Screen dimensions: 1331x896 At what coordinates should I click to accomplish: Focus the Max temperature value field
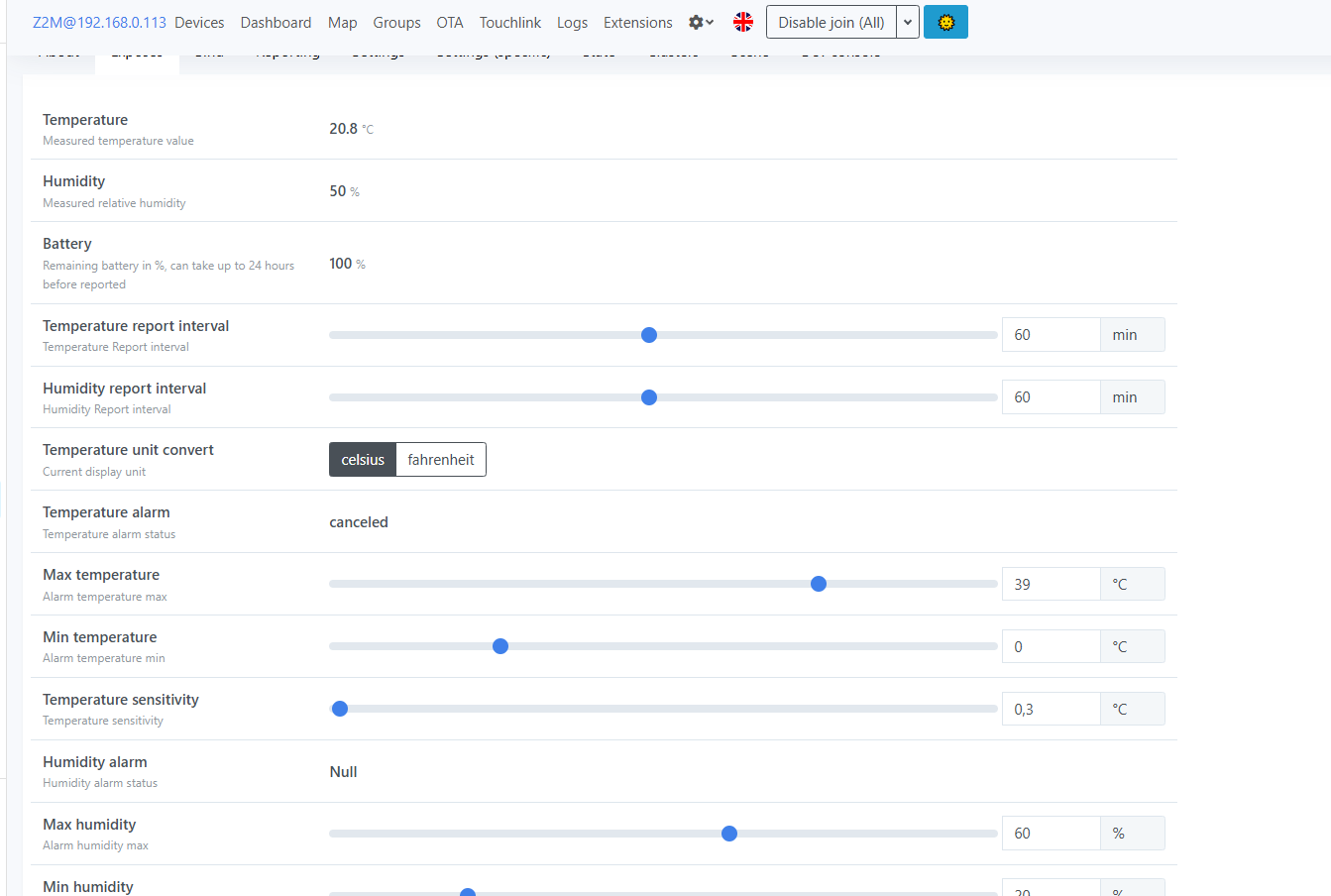[x=1051, y=584]
